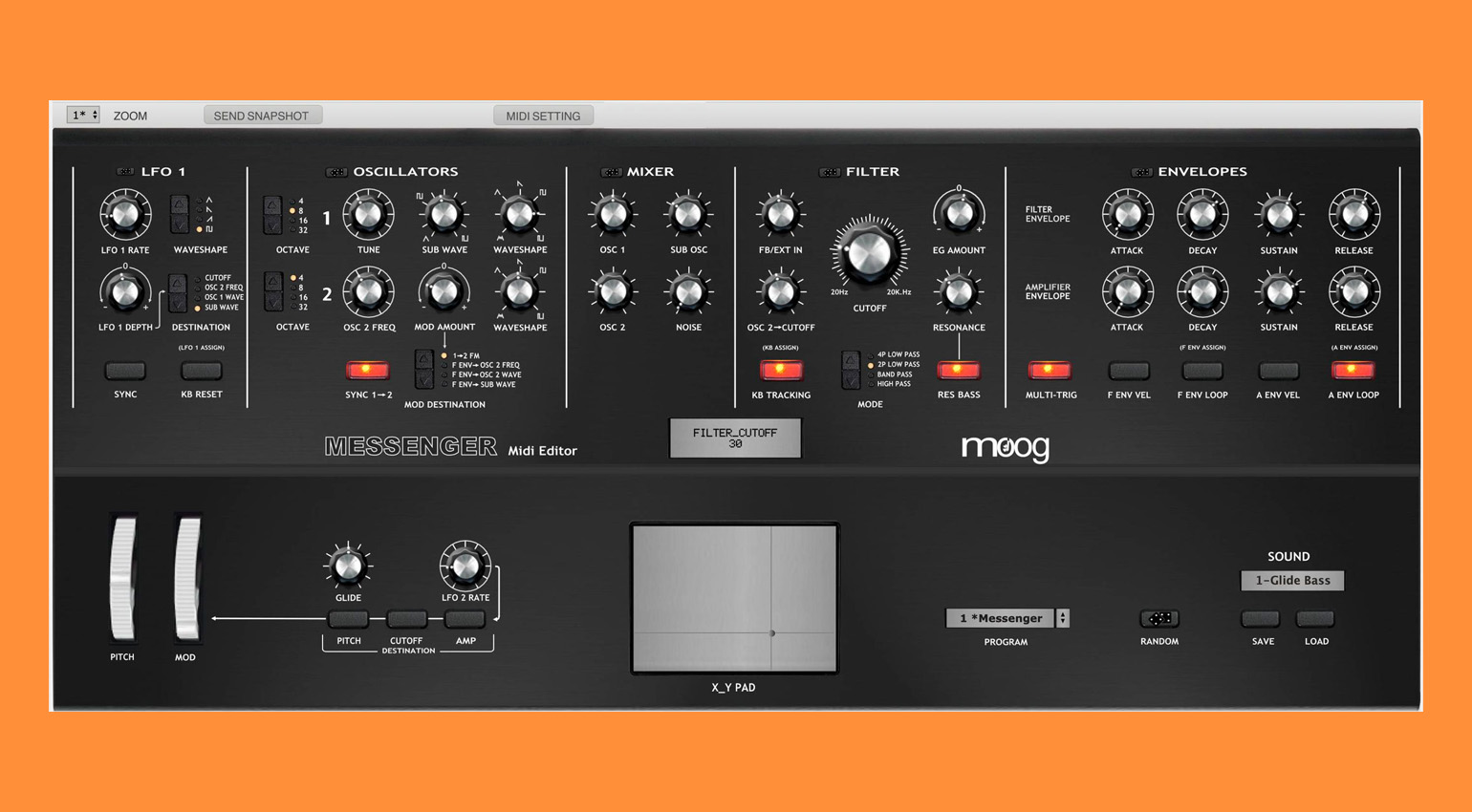
Task: Open MIDI Setting
Action: click(x=543, y=116)
